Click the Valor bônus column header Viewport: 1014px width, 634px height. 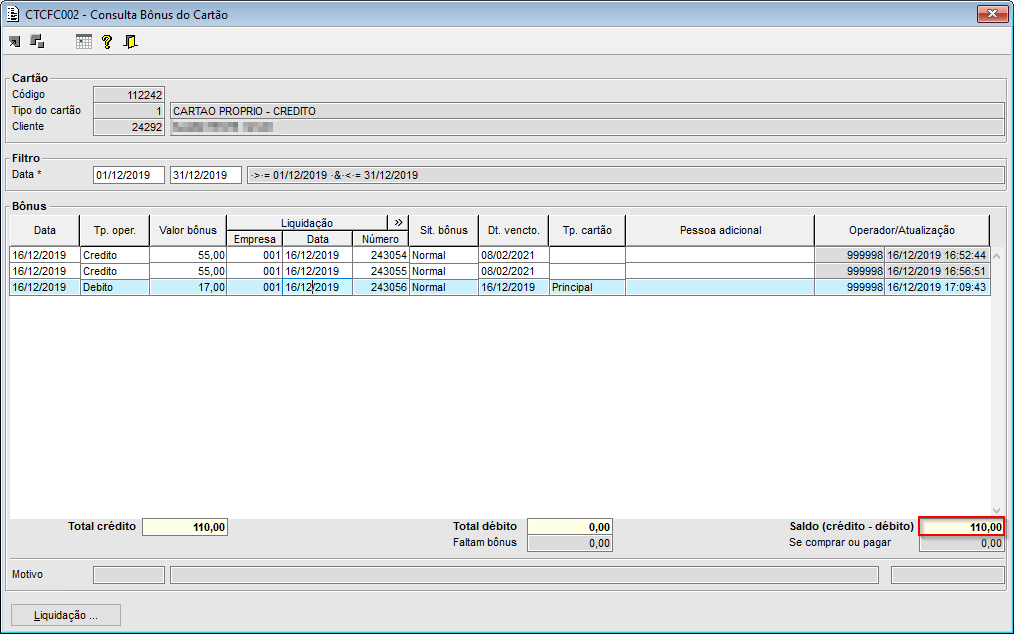(x=188, y=230)
